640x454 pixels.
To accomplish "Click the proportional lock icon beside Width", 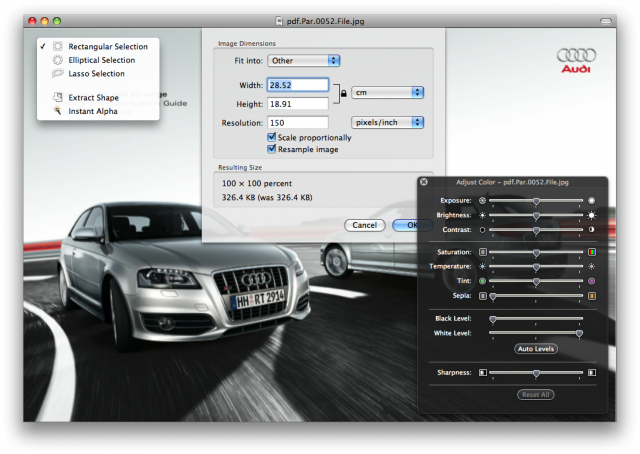I will click(x=345, y=93).
